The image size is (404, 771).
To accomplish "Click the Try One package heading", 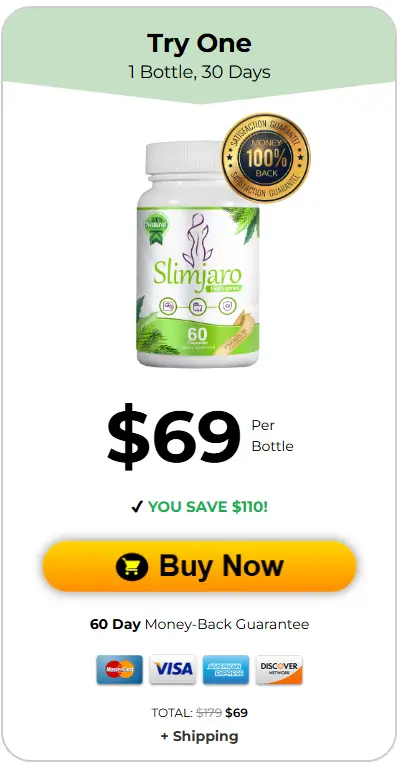I will tap(199, 44).
